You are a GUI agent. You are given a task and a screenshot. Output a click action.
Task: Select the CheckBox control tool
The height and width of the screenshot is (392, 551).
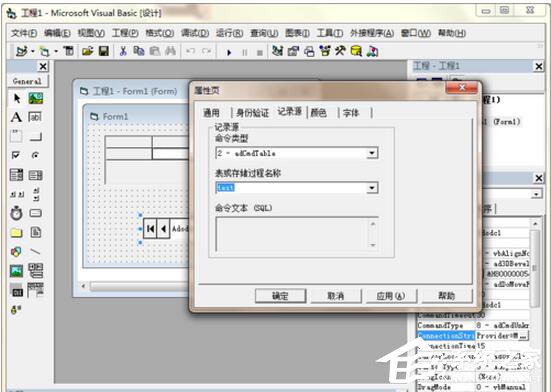(x=17, y=155)
